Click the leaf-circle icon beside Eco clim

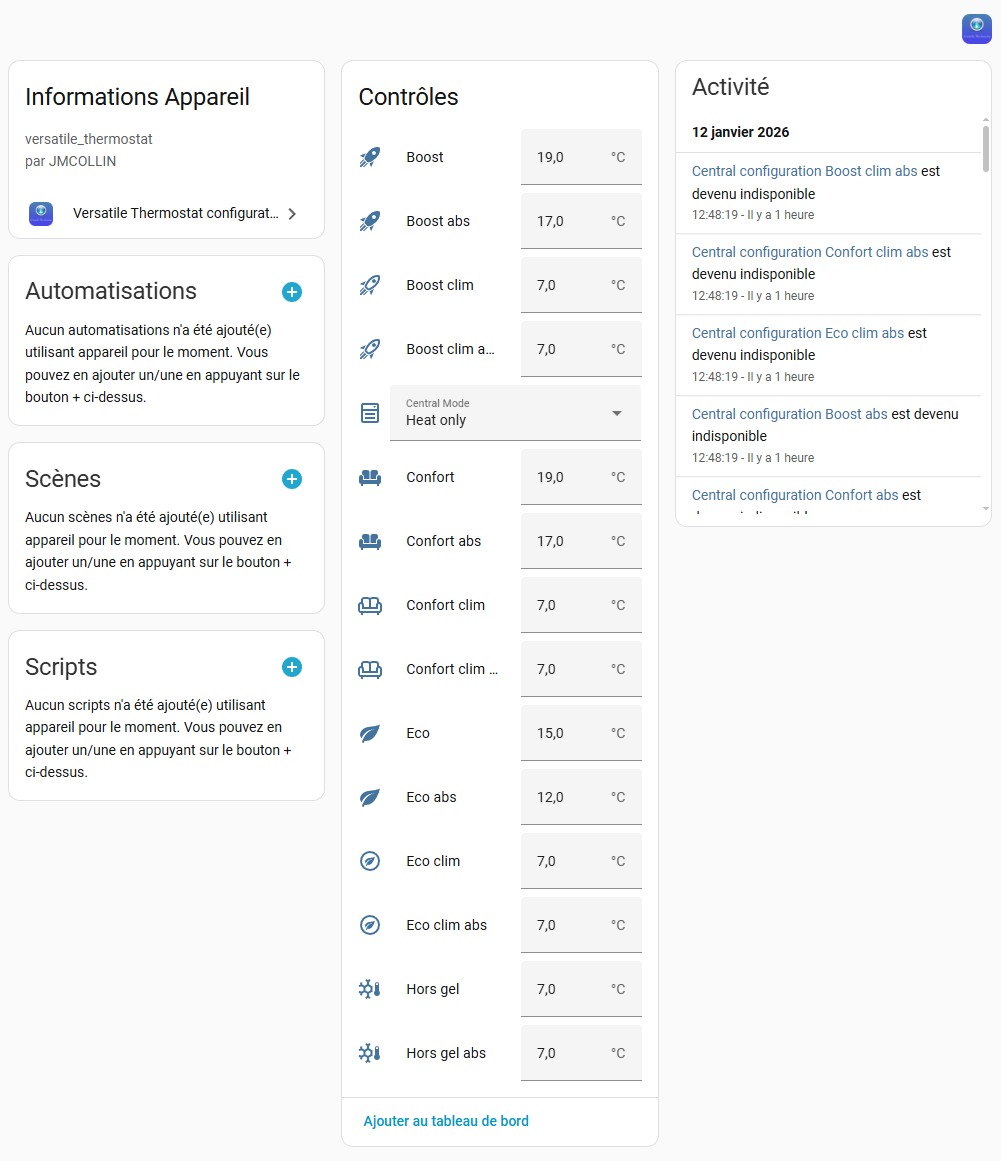[369, 861]
